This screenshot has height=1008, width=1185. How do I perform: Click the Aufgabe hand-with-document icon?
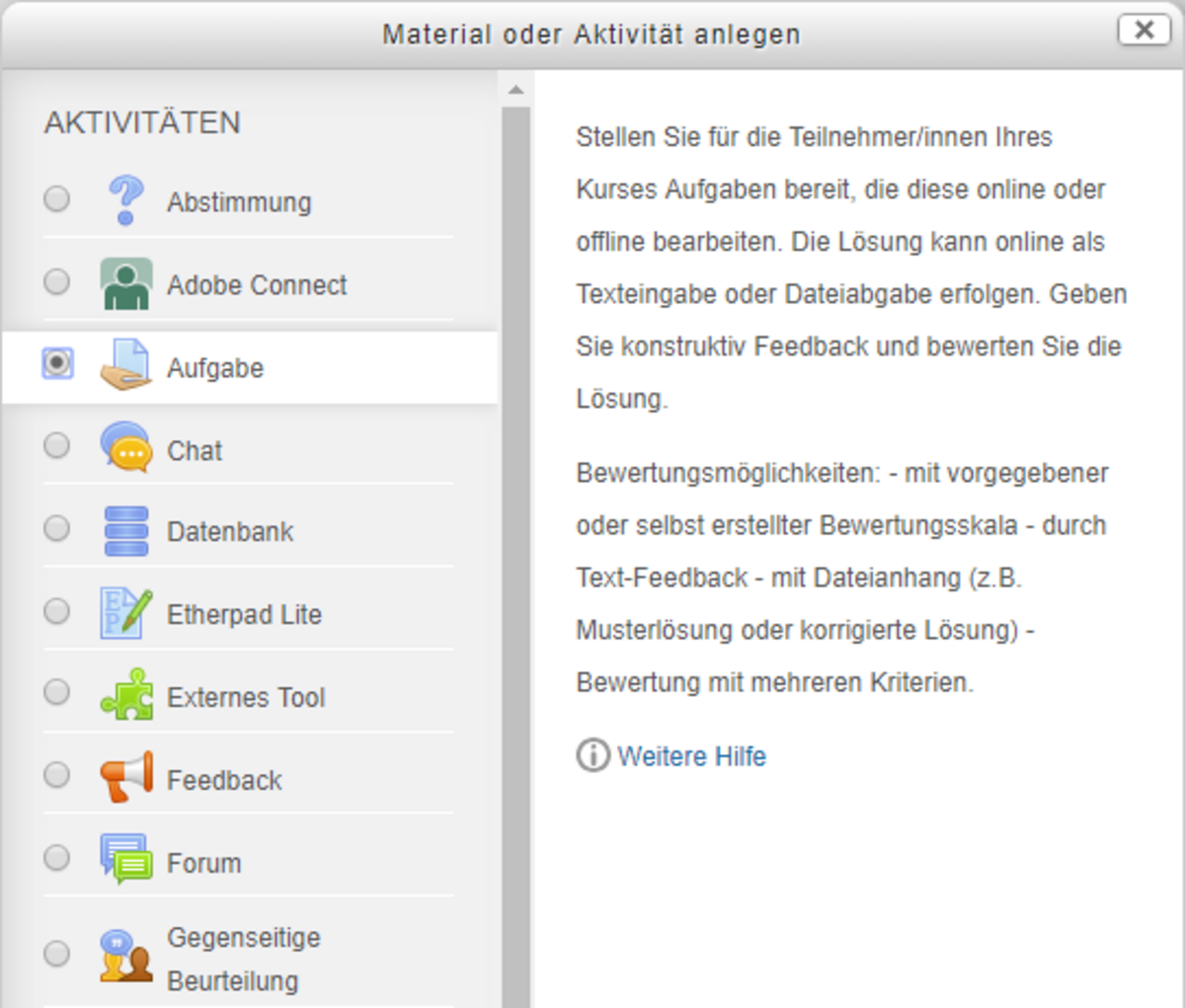[x=125, y=366]
